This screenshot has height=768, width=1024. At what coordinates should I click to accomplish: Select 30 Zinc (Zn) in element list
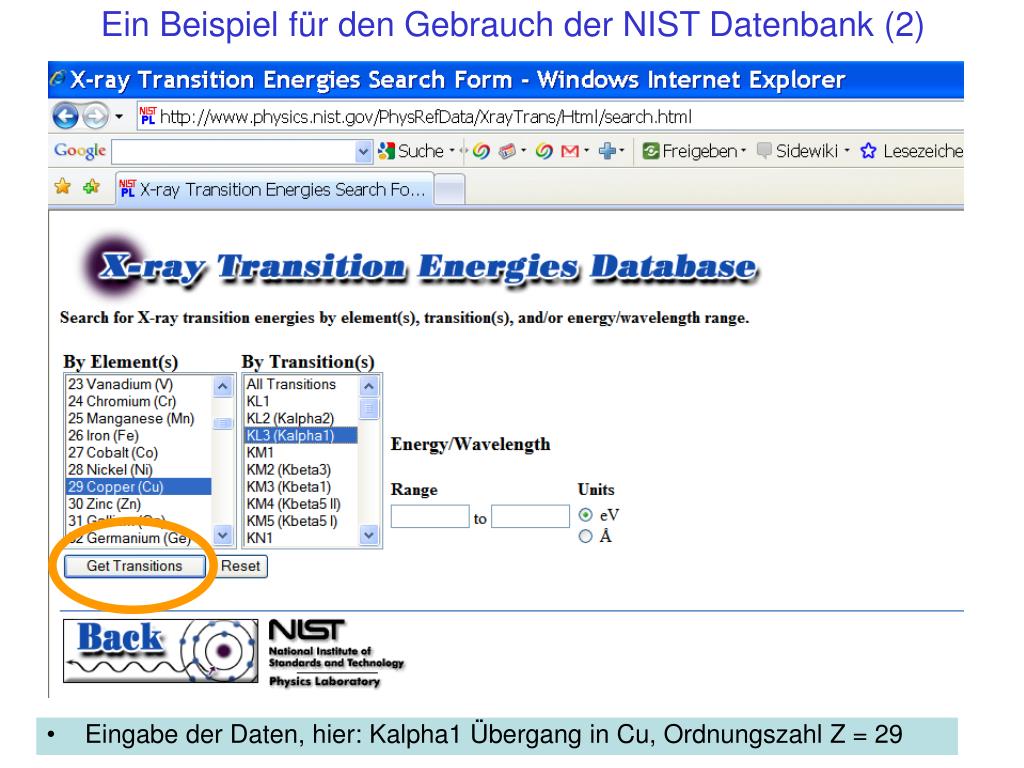point(138,504)
